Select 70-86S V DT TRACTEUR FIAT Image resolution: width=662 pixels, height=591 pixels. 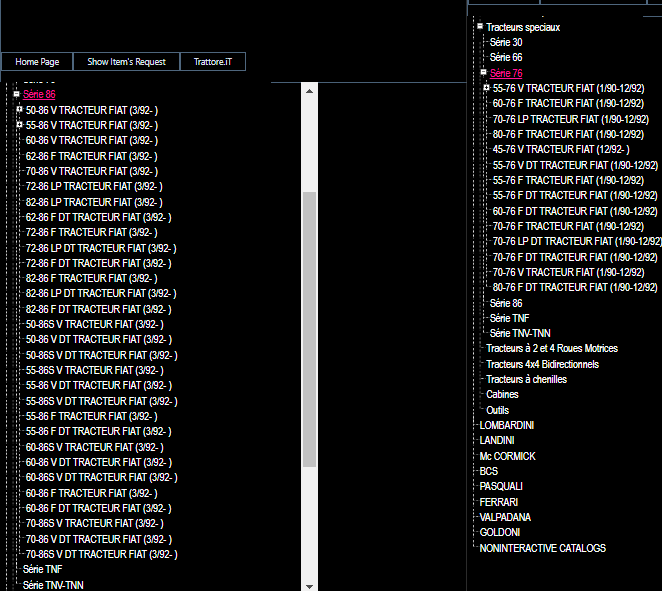point(101,554)
